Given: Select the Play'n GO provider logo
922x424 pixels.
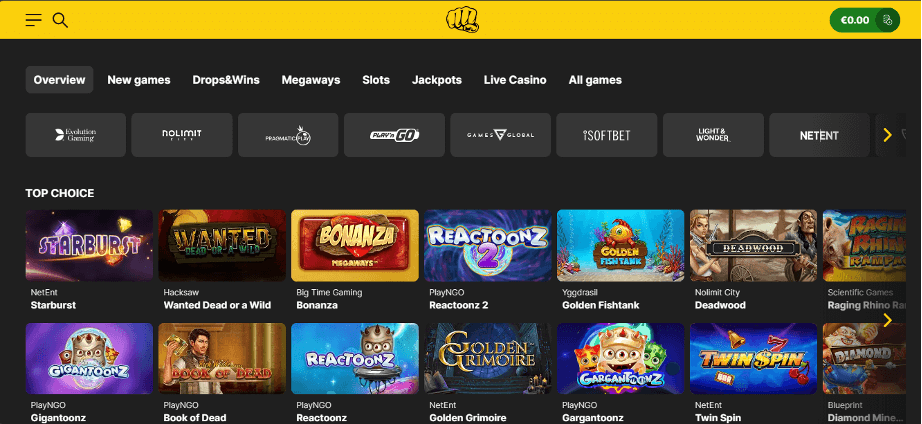Looking at the screenshot, I should pos(395,135).
